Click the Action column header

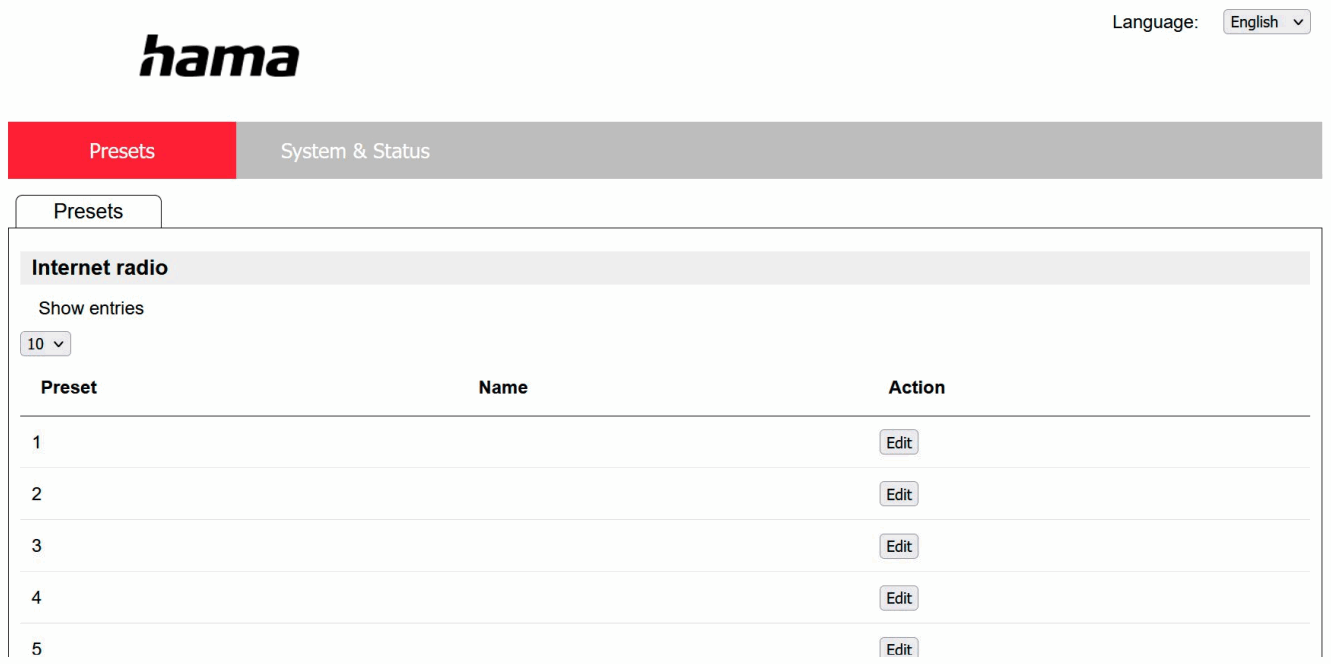tap(916, 387)
